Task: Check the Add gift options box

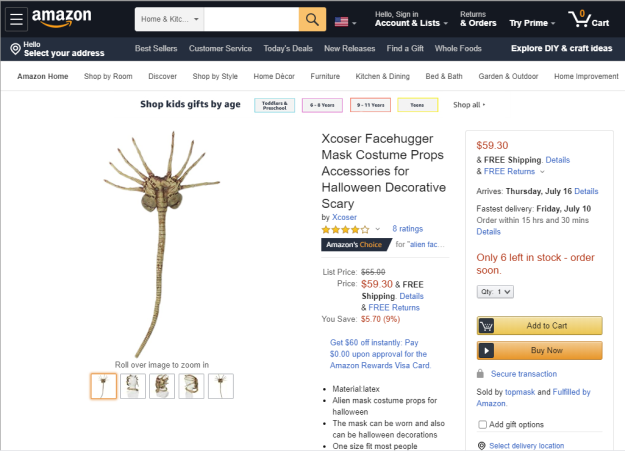Action: pyautogui.click(x=482, y=424)
